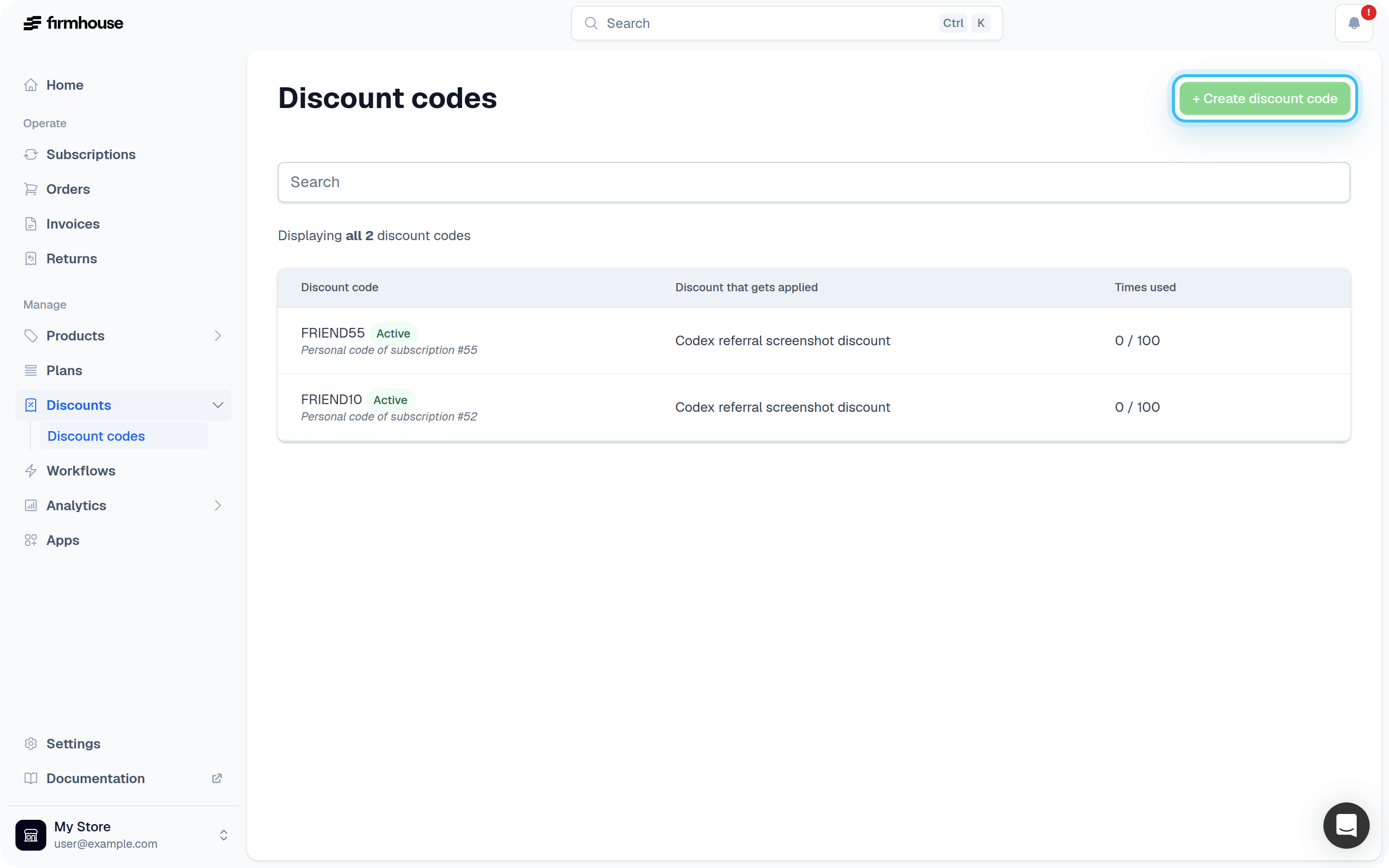The width and height of the screenshot is (1389, 868).
Task: Click the Products tag icon
Action: click(31, 336)
